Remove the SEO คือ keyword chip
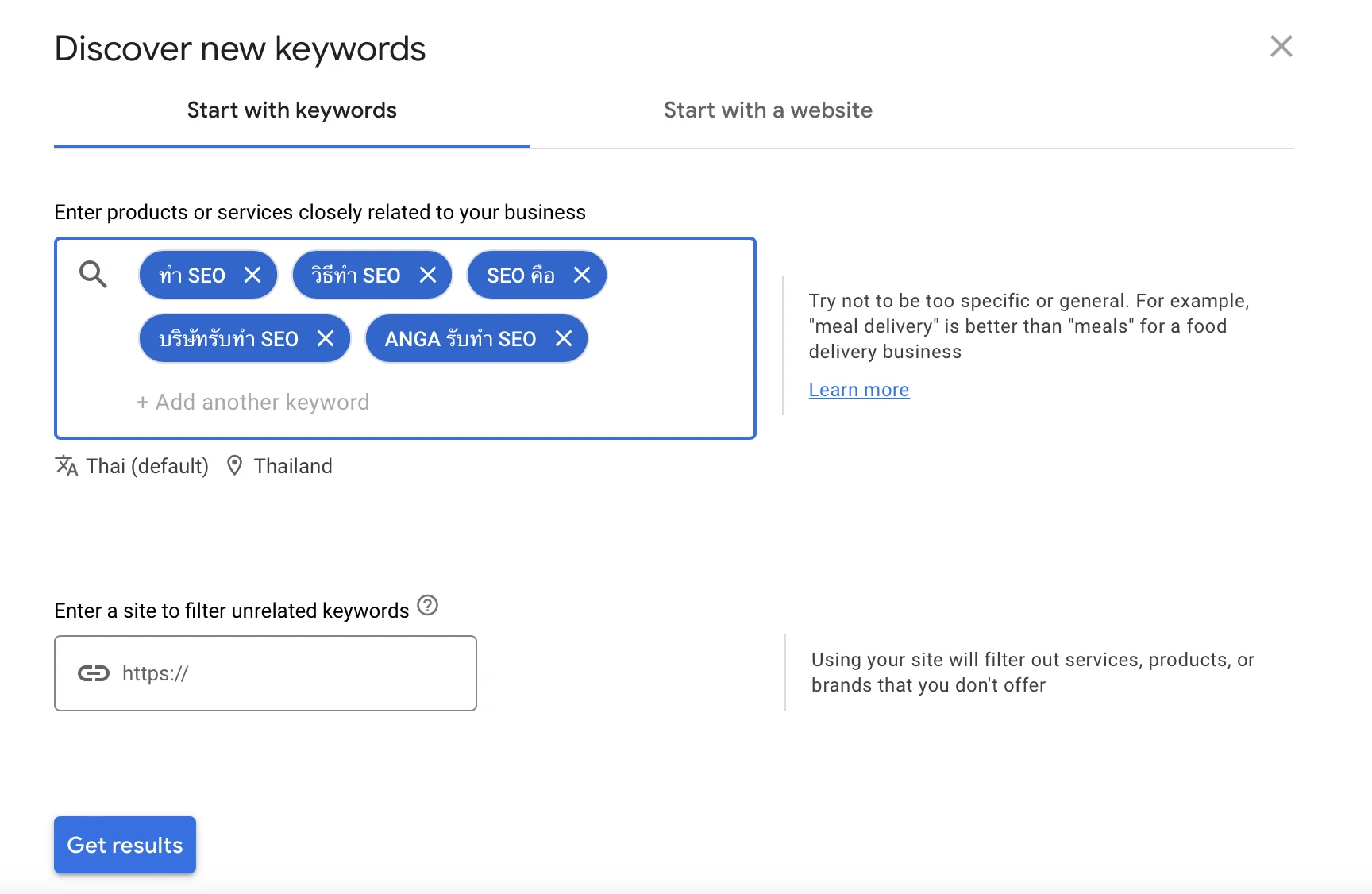The image size is (1372, 894). [x=582, y=275]
